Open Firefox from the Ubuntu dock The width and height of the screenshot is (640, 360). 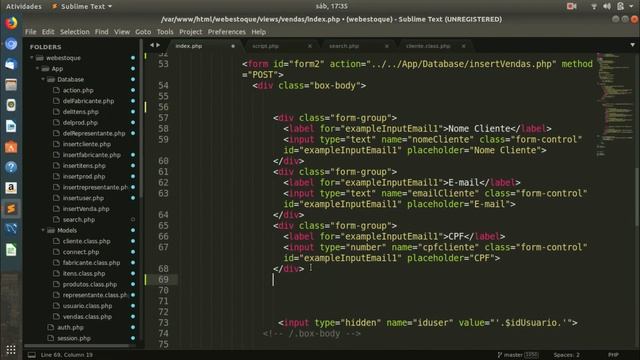(11, 23)
